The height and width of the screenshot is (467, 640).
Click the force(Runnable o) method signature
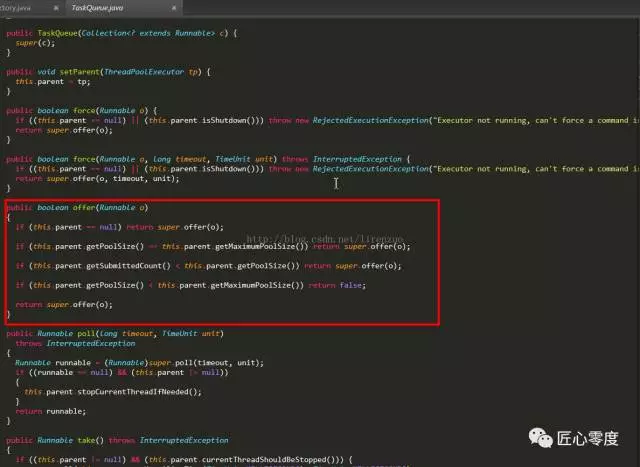[x=82, y=111]
